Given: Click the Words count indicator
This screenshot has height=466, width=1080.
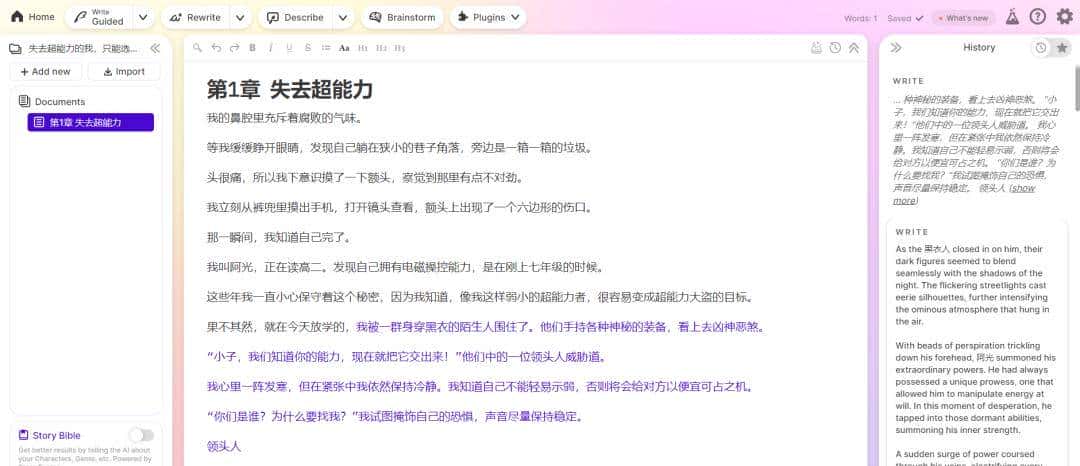Looking at the screenshot, I should tap(860, 19).
